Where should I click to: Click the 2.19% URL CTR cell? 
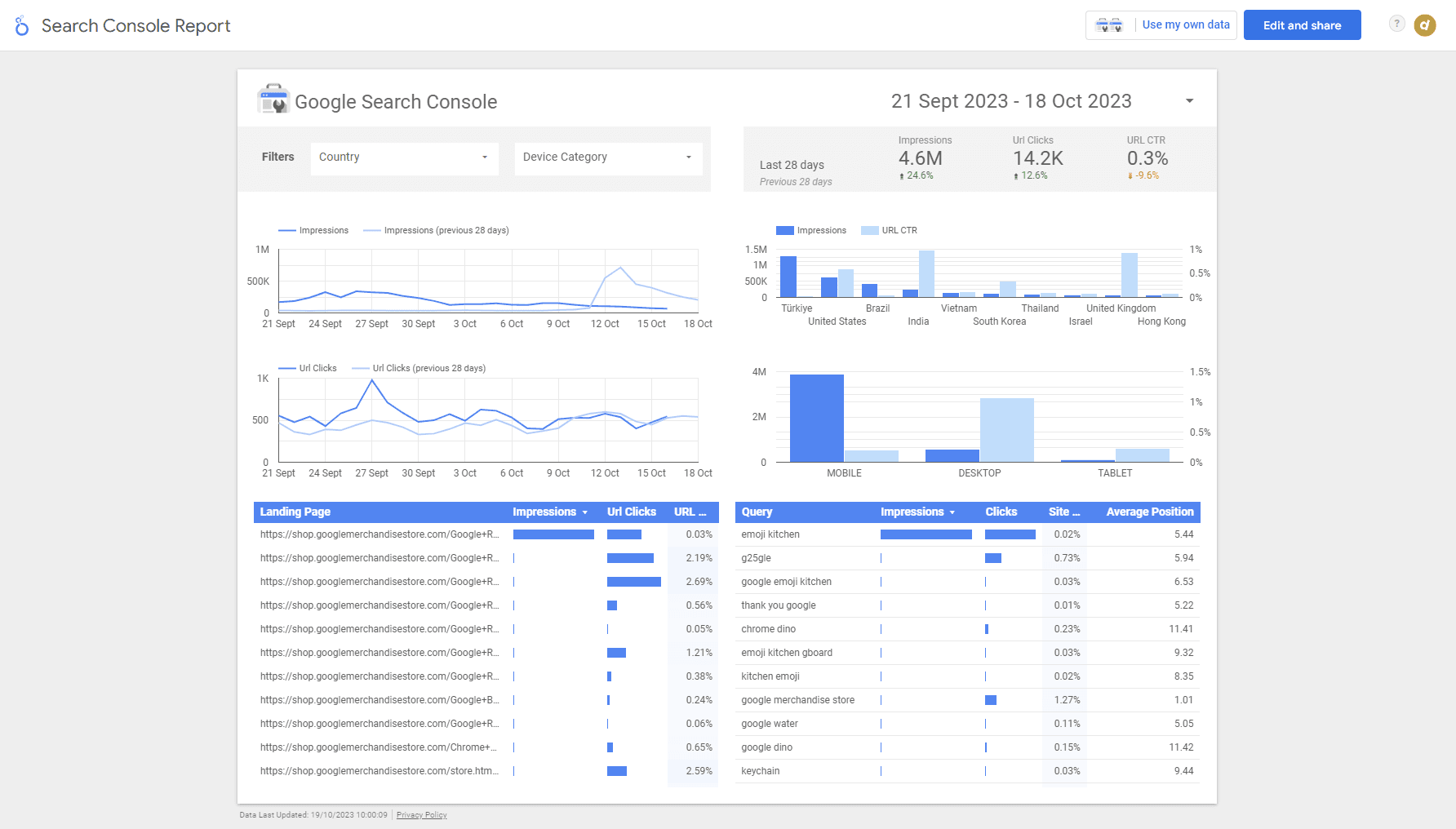click(693, 558)
